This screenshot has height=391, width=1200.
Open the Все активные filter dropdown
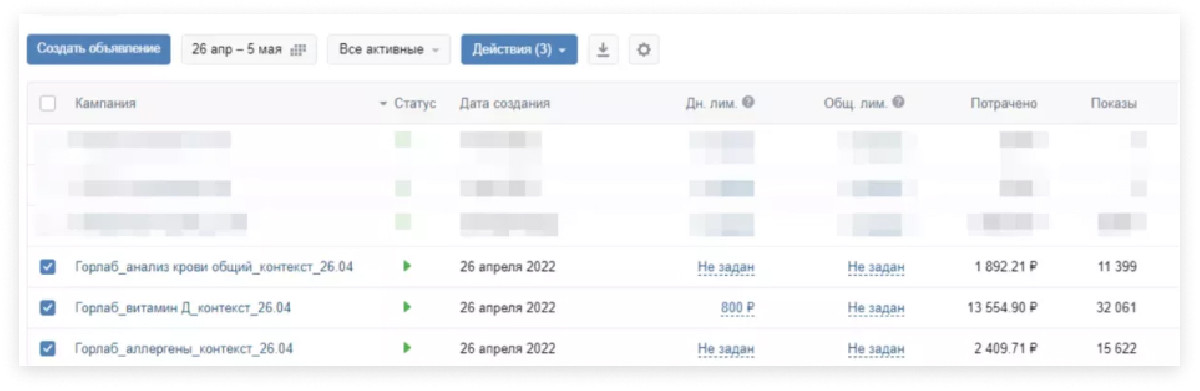point(389,50)
